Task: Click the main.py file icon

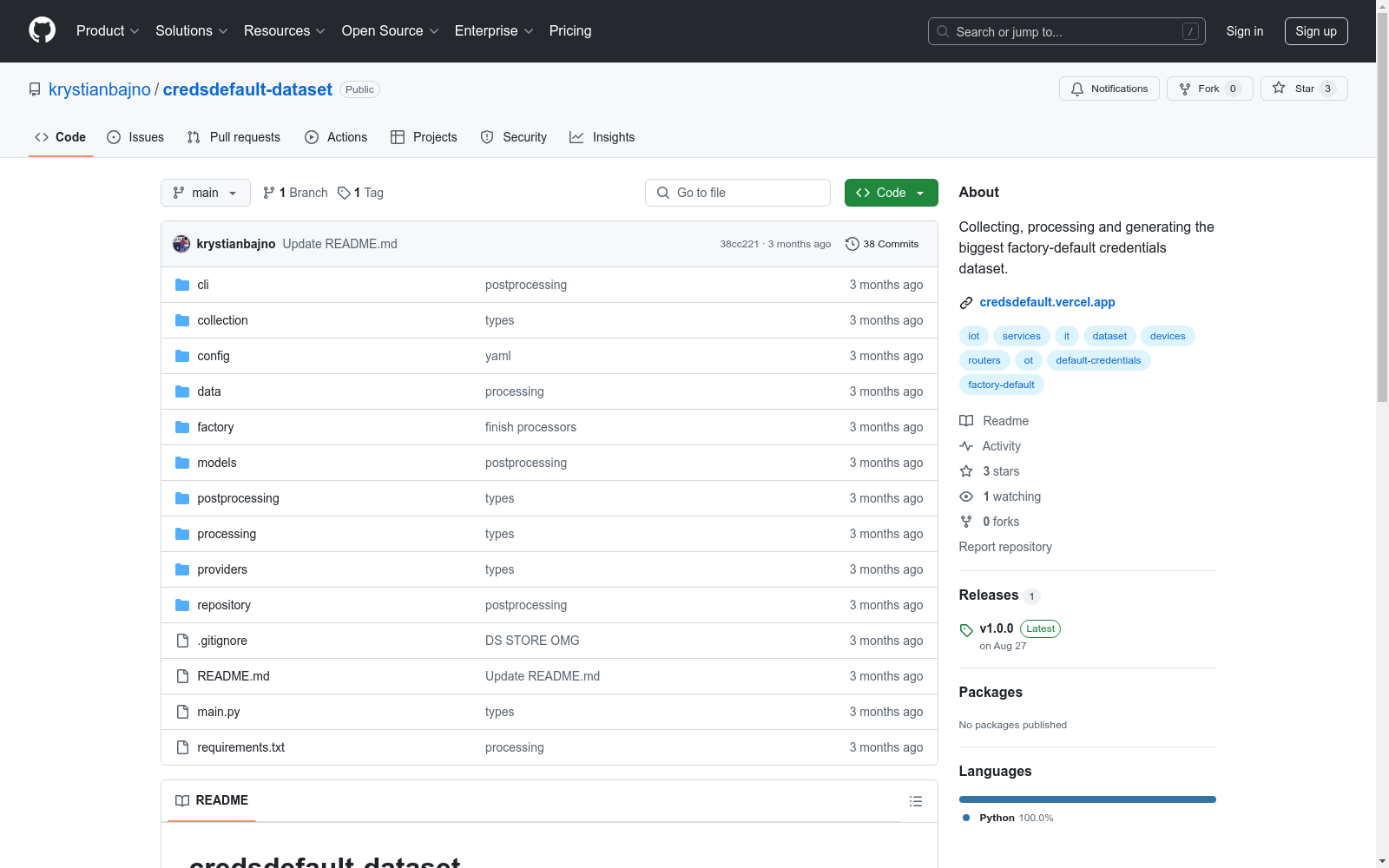Action: click(x=182, y=712)
